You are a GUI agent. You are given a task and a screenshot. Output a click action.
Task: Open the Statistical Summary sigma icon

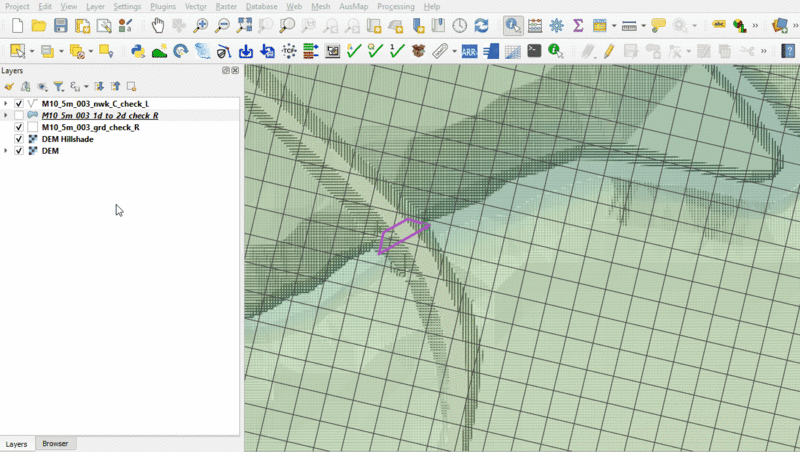(x=578, y=25)
